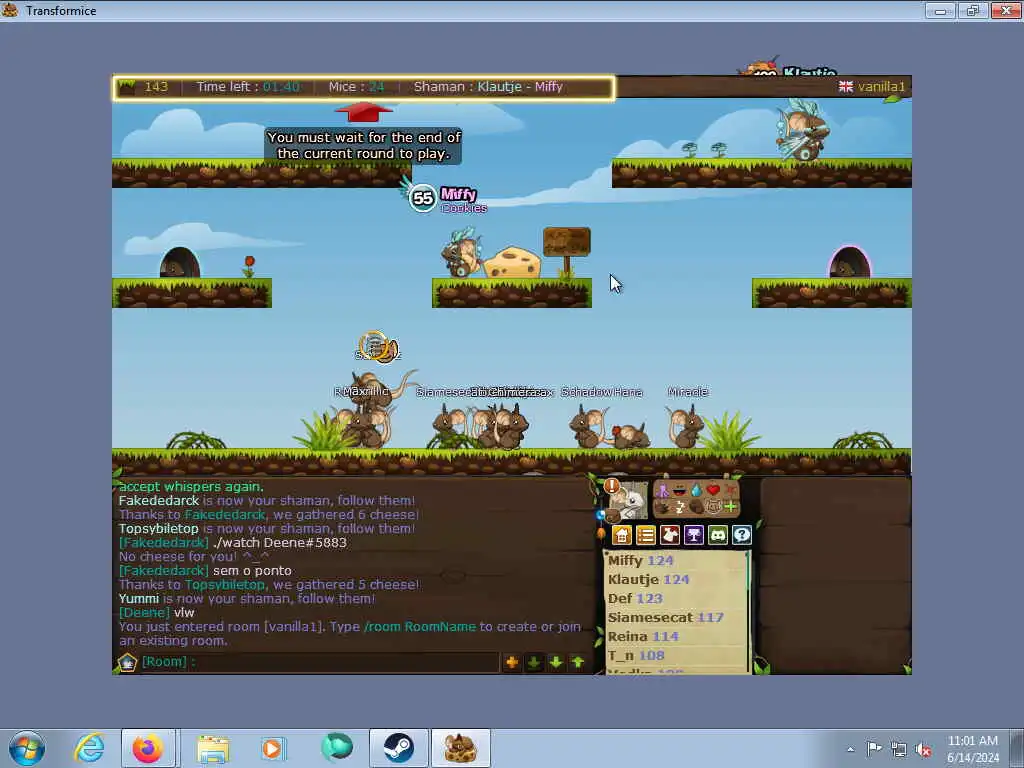This screenshot has width=1024, height=768.
Task: Use the round face emote icon
Action: tap(713, 507)
